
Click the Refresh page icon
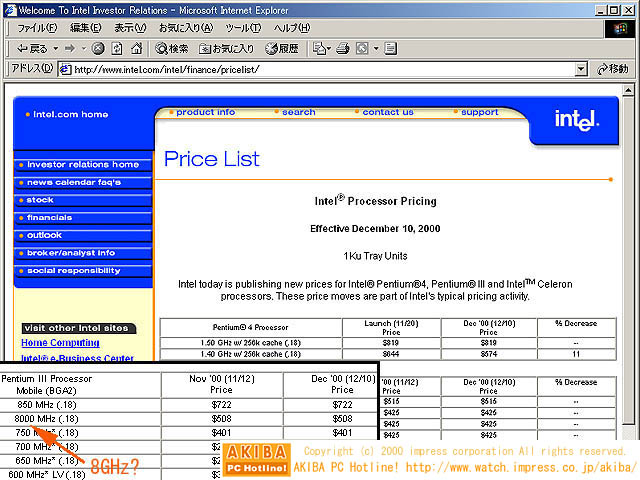(x=115, y=48)
